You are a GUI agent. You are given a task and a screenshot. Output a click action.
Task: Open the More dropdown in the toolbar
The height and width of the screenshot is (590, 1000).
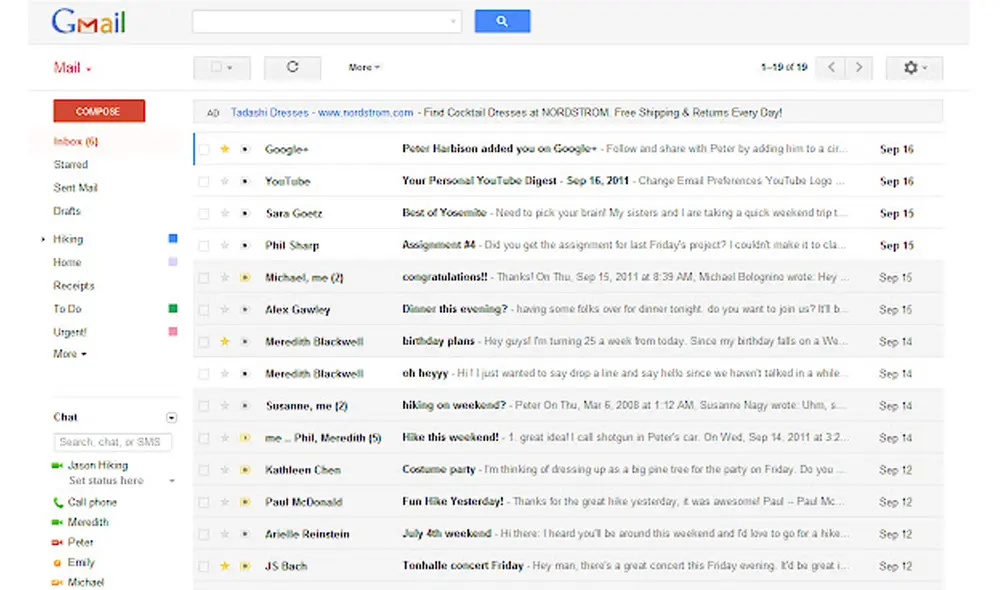363,67
